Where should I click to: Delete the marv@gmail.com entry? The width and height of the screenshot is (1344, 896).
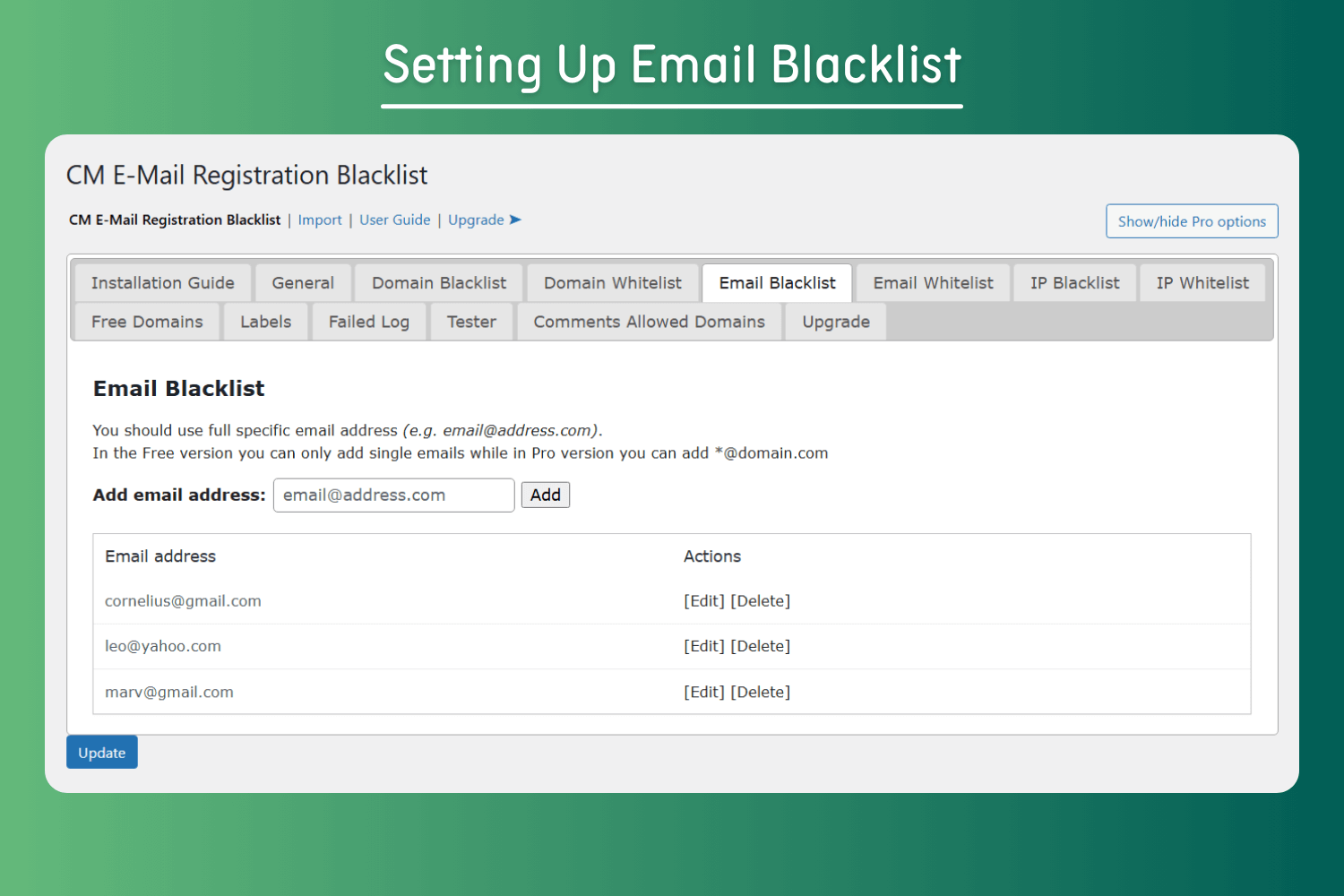761,692
